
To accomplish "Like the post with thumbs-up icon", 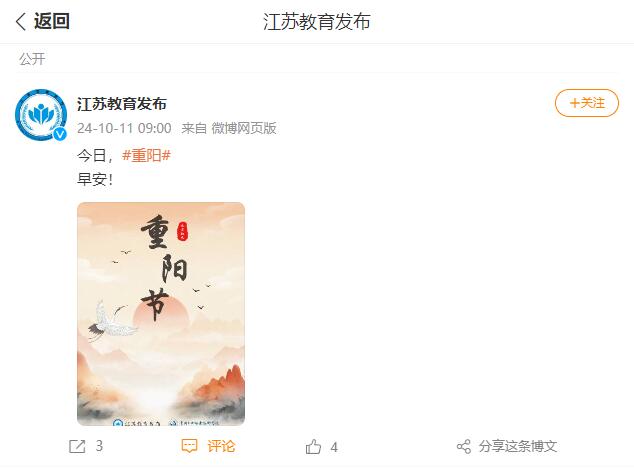I will (313, 447).
